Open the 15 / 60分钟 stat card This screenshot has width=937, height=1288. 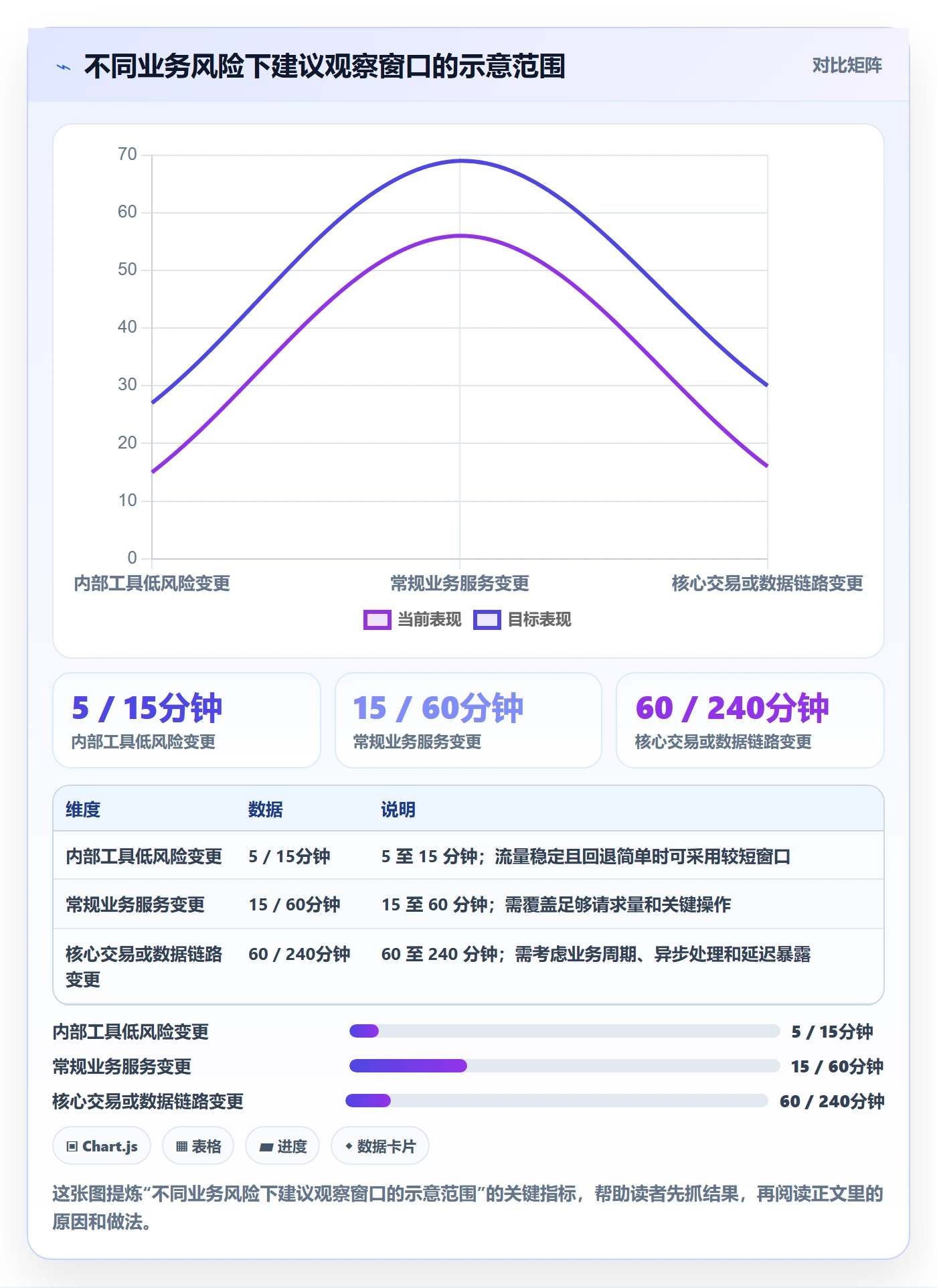468,720
